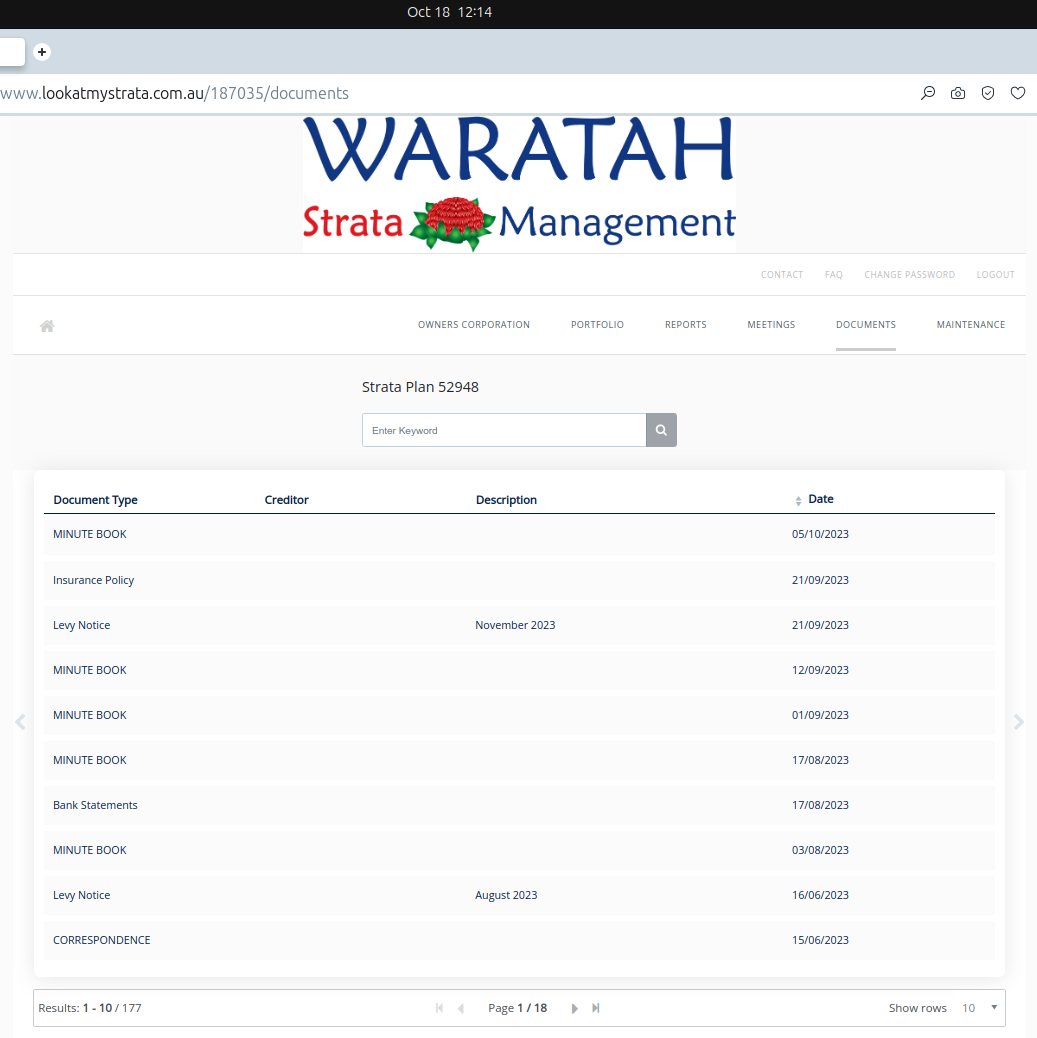1037x1038 pixels.
Task: Click the Logout link
Action: [995, 275]
